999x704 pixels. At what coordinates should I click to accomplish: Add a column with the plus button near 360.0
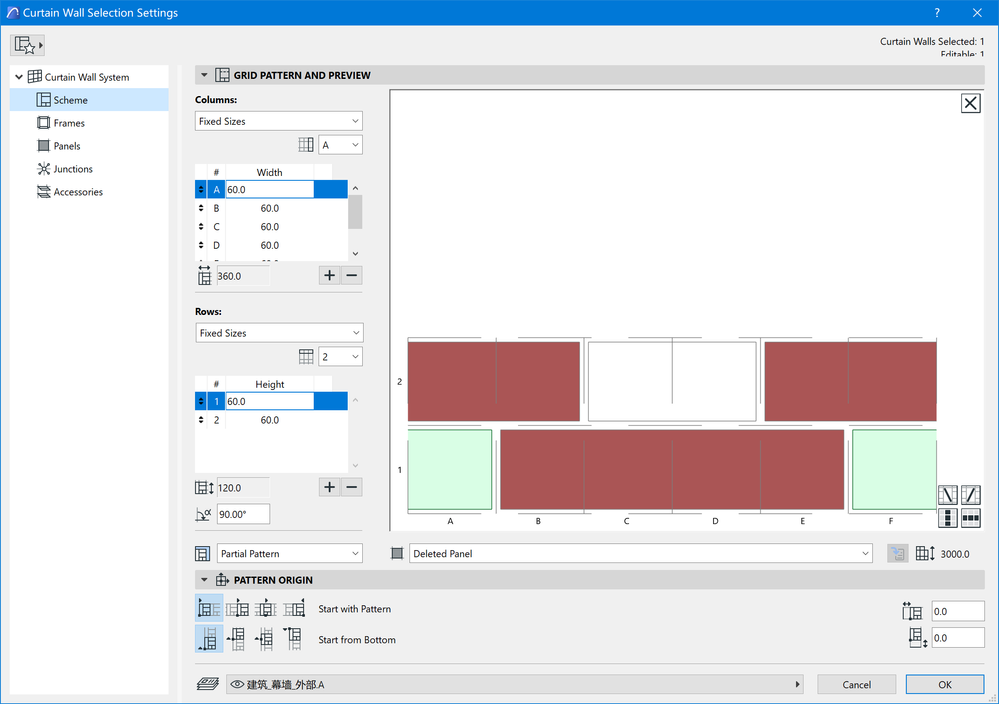[x=329, y=275]
